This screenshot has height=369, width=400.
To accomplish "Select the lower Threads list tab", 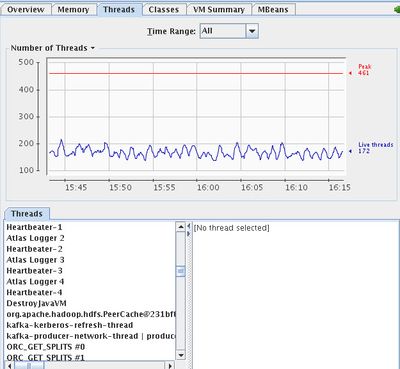I will [x=27, y=214].
